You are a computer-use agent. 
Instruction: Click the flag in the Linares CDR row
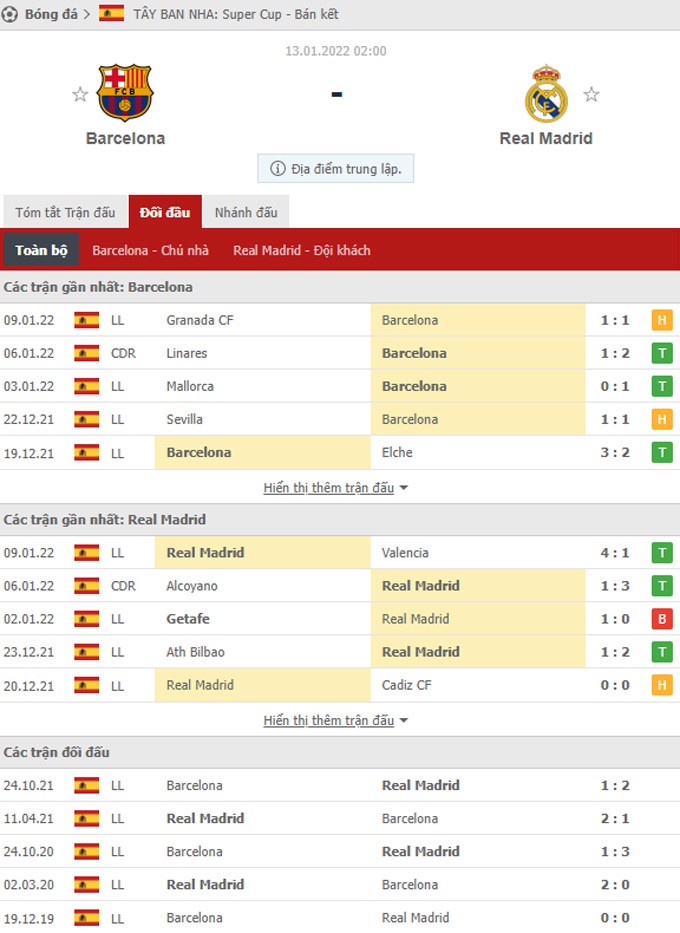pos(87,353)
